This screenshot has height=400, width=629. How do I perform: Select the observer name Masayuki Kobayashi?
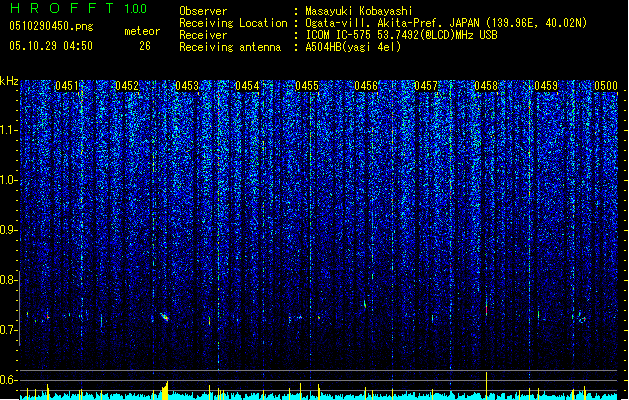[x=359, y=11]
